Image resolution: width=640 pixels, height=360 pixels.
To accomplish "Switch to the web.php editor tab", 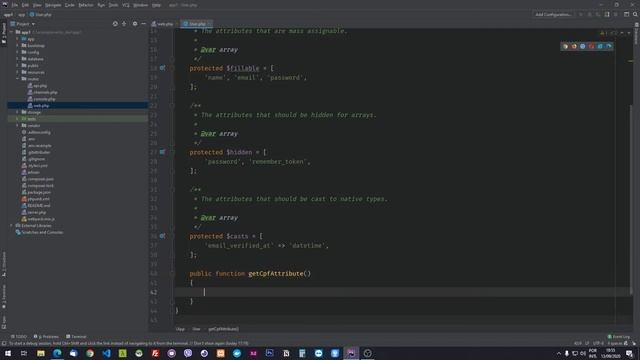I will [162, 24].
